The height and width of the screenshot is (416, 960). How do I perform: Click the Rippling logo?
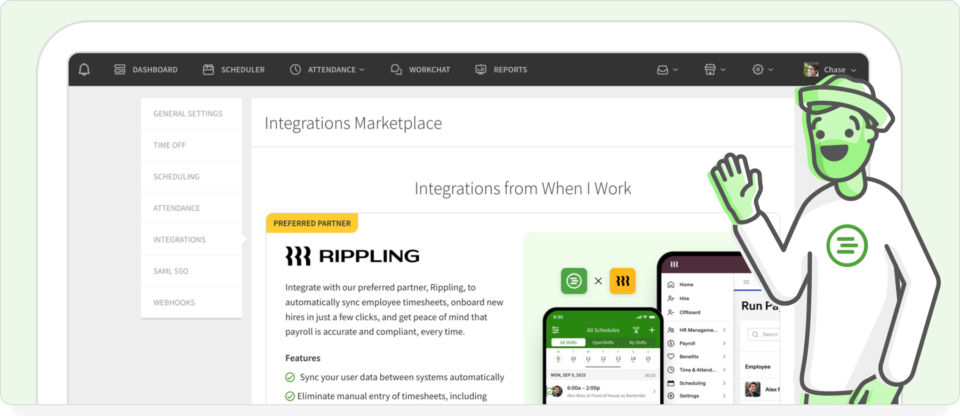point(352,256)
